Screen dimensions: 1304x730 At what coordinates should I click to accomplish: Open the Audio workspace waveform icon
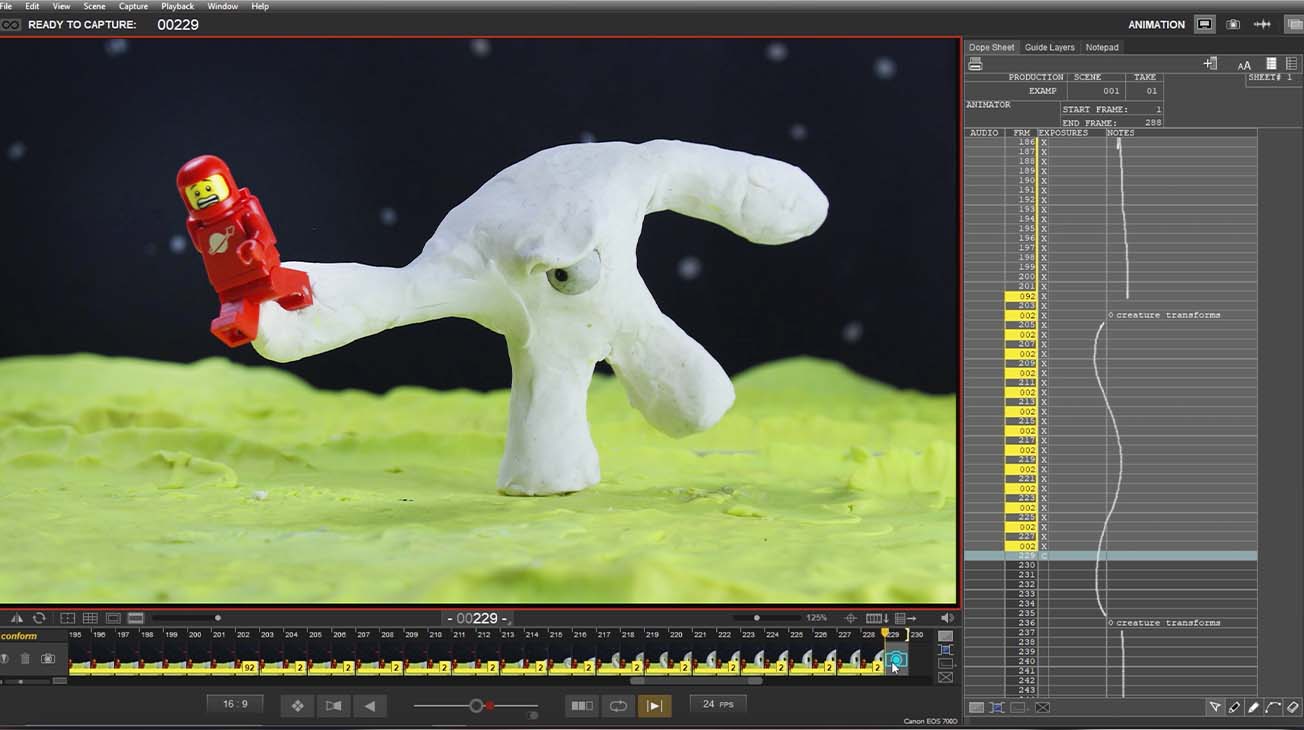coord(1262,24)
